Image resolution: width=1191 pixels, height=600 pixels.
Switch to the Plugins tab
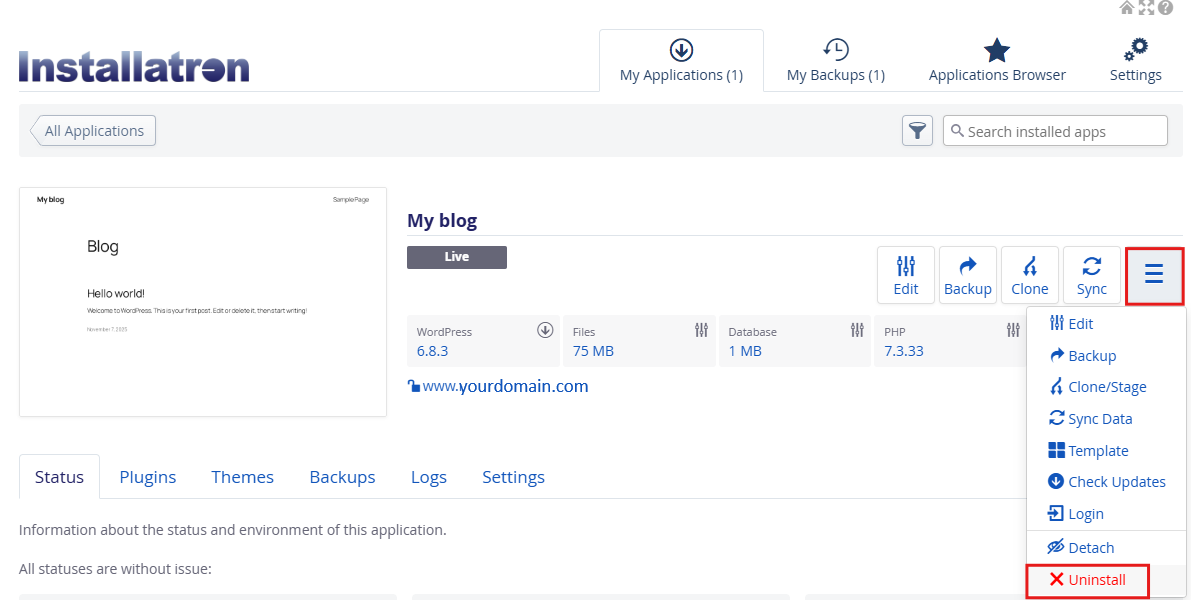coord(148,477)
